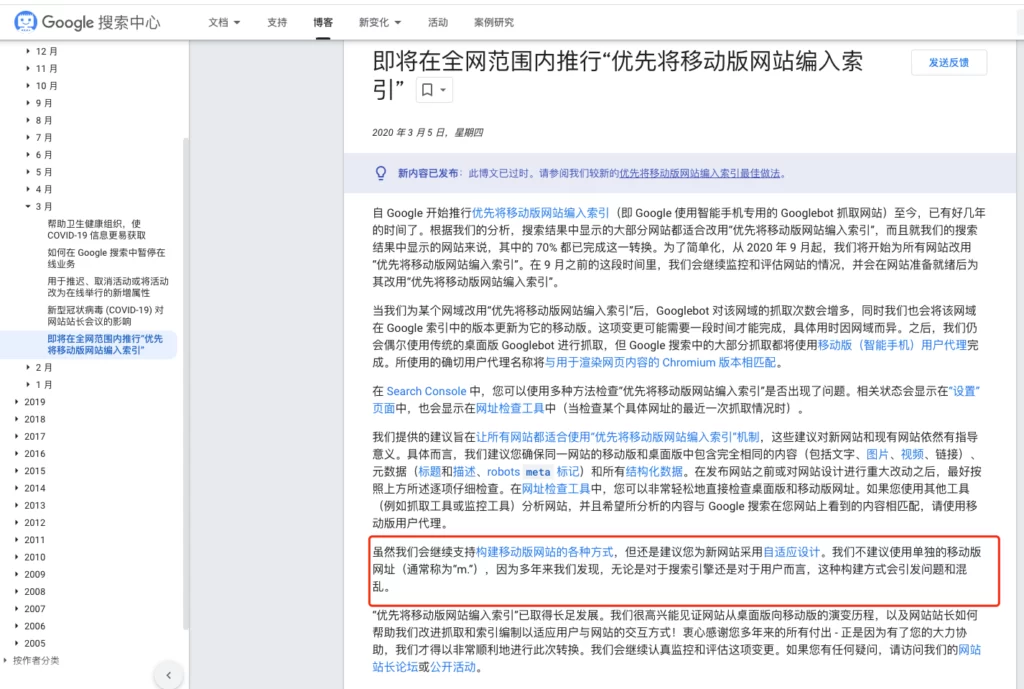Click the left sidebar scrollbar

pyautogui.click(x=185, y=382)
